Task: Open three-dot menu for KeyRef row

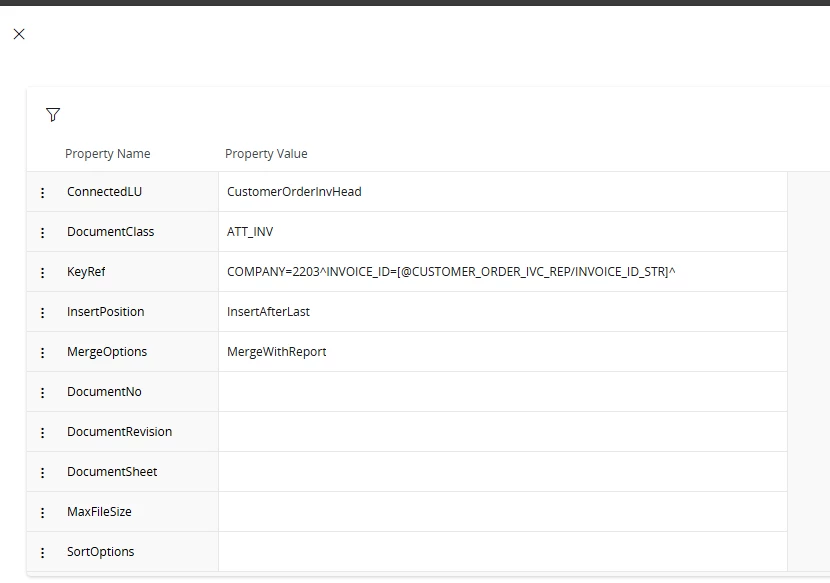Action: click(x=42, y=272)
